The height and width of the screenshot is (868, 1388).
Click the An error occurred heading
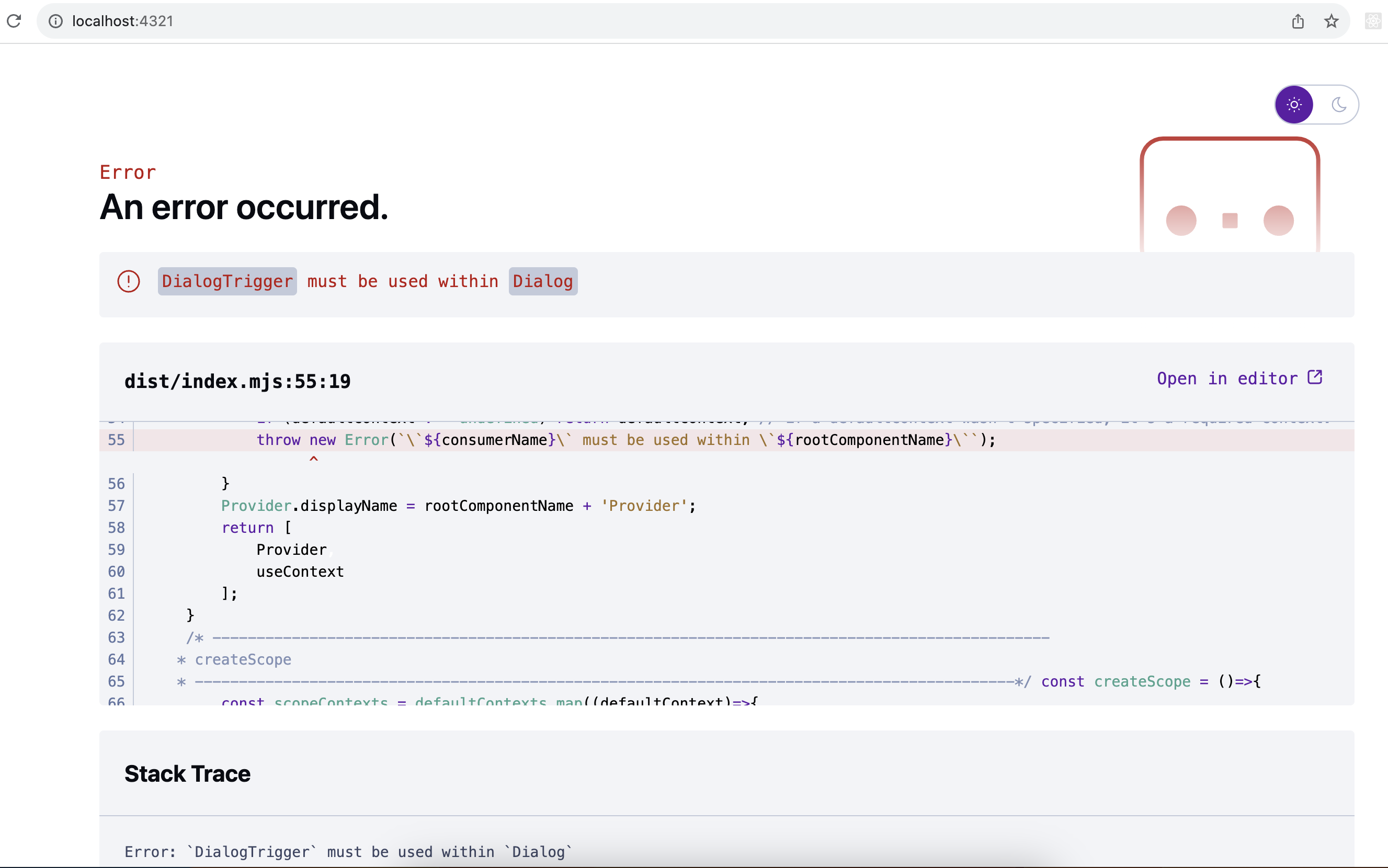pos(244,207)
